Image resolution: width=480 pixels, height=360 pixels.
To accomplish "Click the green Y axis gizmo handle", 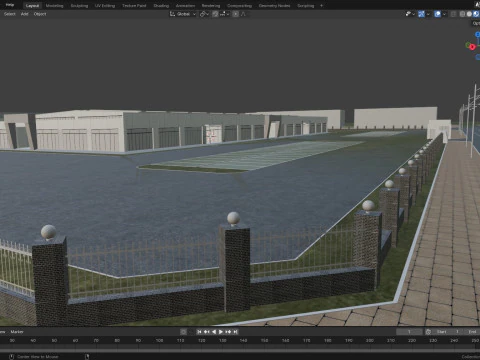I will (468, 45).
